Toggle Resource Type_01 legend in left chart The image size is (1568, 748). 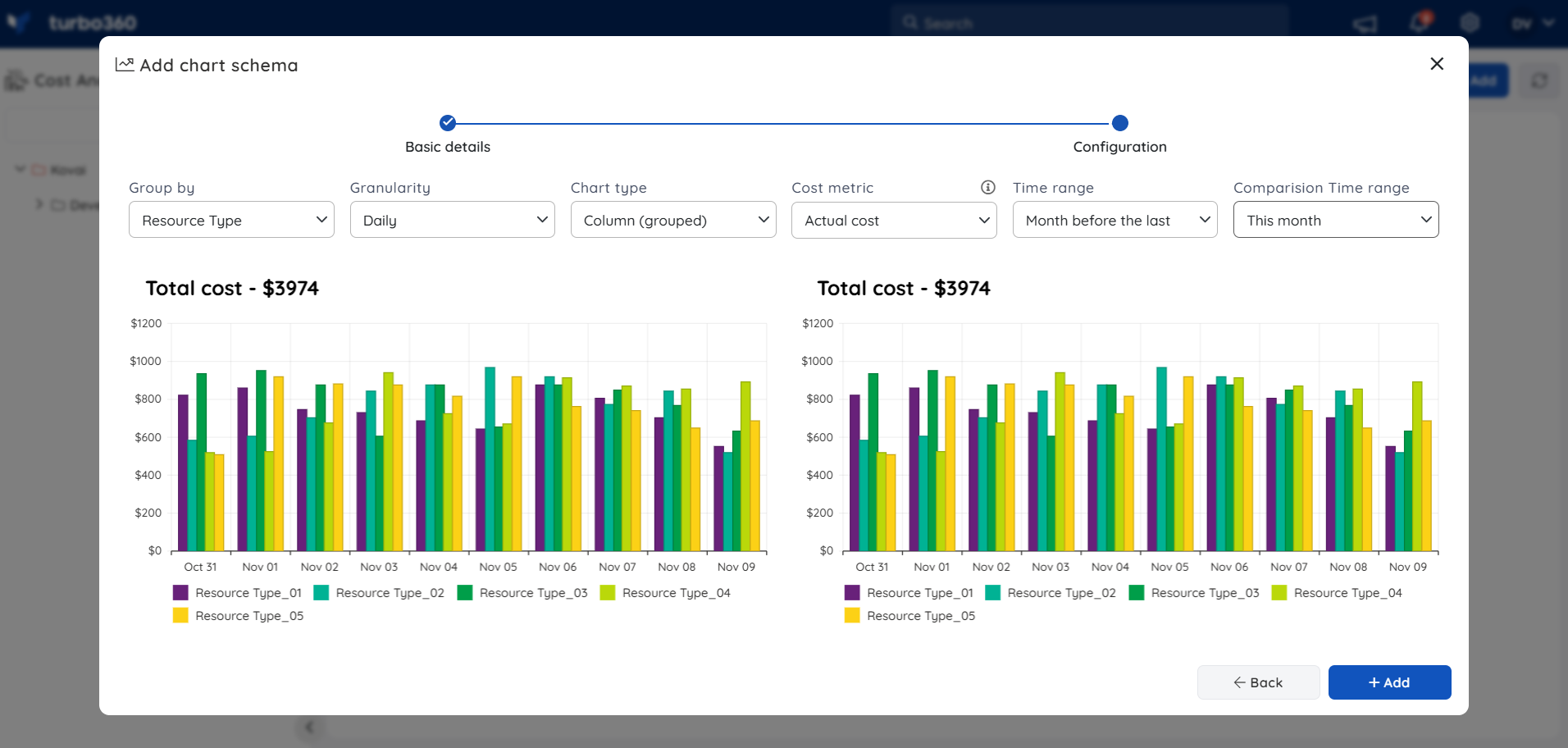pos(238,593)
